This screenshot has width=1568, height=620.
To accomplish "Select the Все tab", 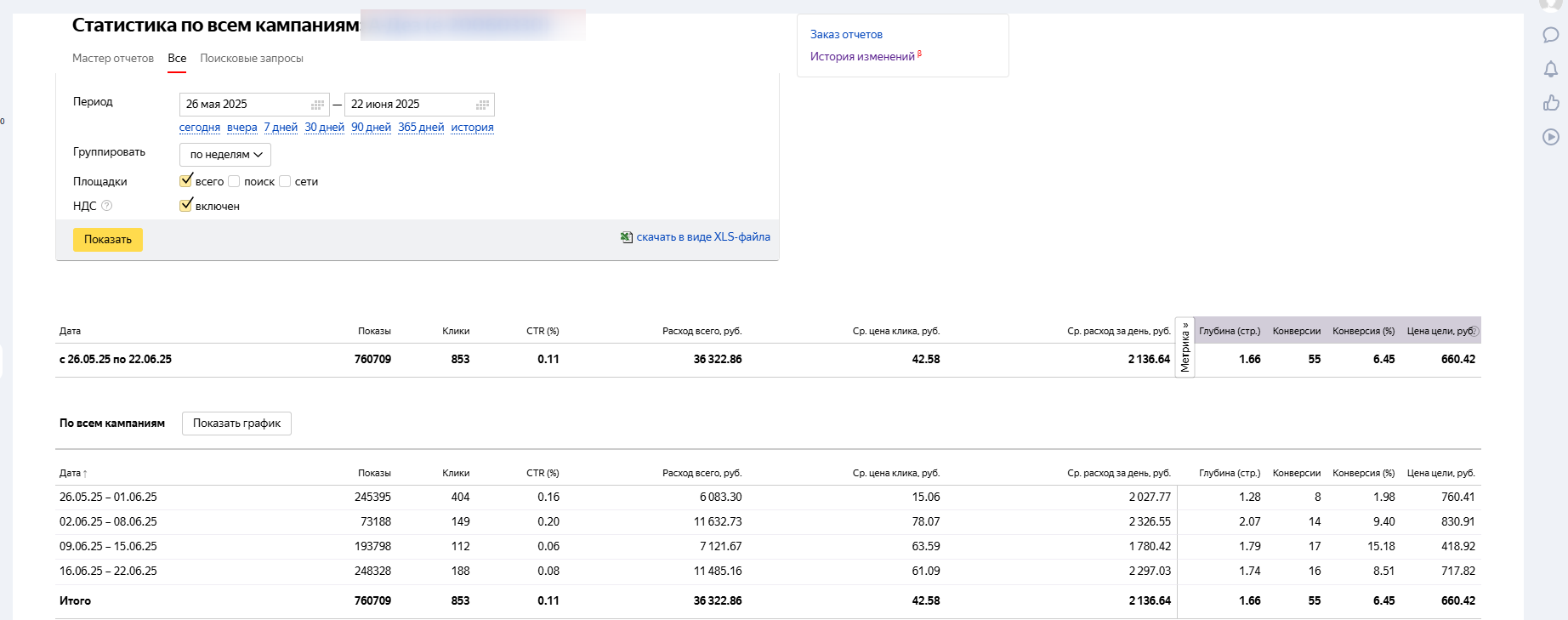I will (x=177, y=59).
